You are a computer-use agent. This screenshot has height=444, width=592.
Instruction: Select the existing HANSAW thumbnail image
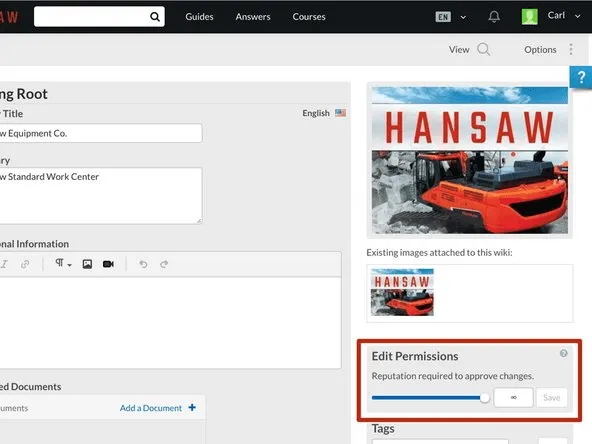click(x=402, y=292)
